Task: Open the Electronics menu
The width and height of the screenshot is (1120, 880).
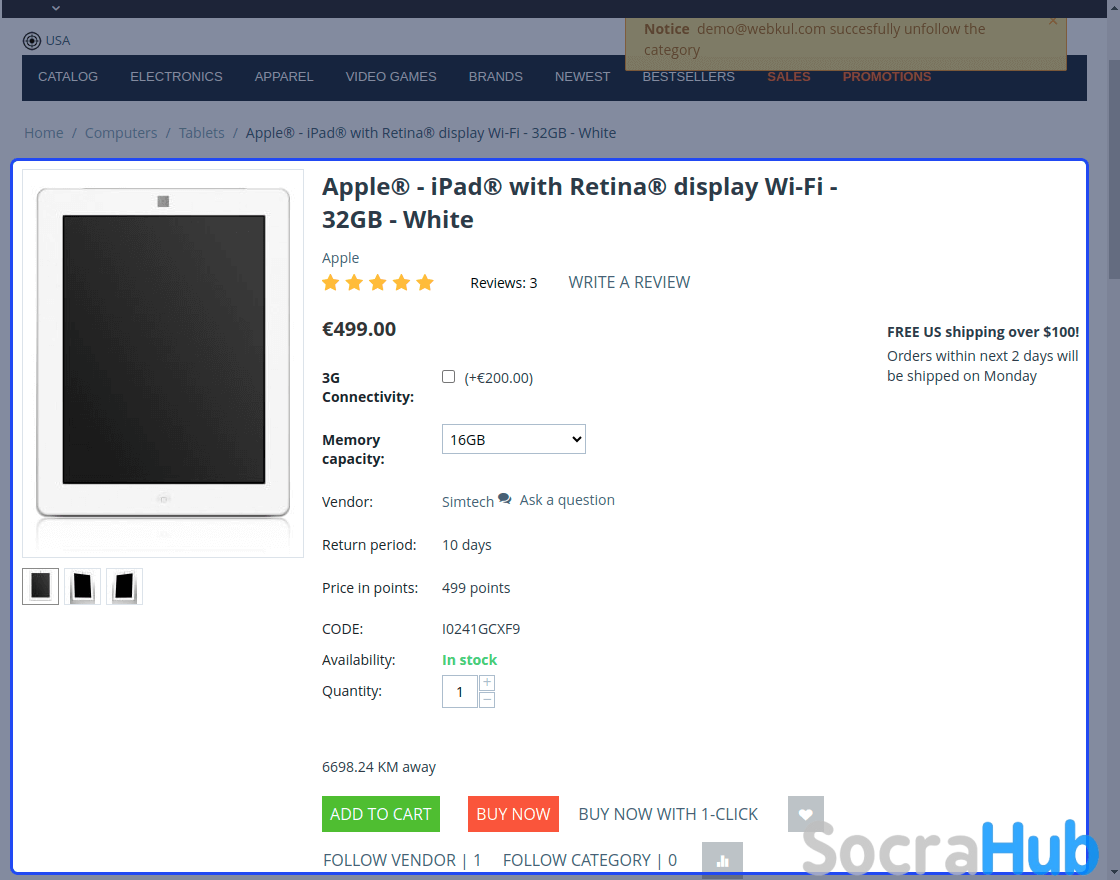Action: [x=176, y=76]
